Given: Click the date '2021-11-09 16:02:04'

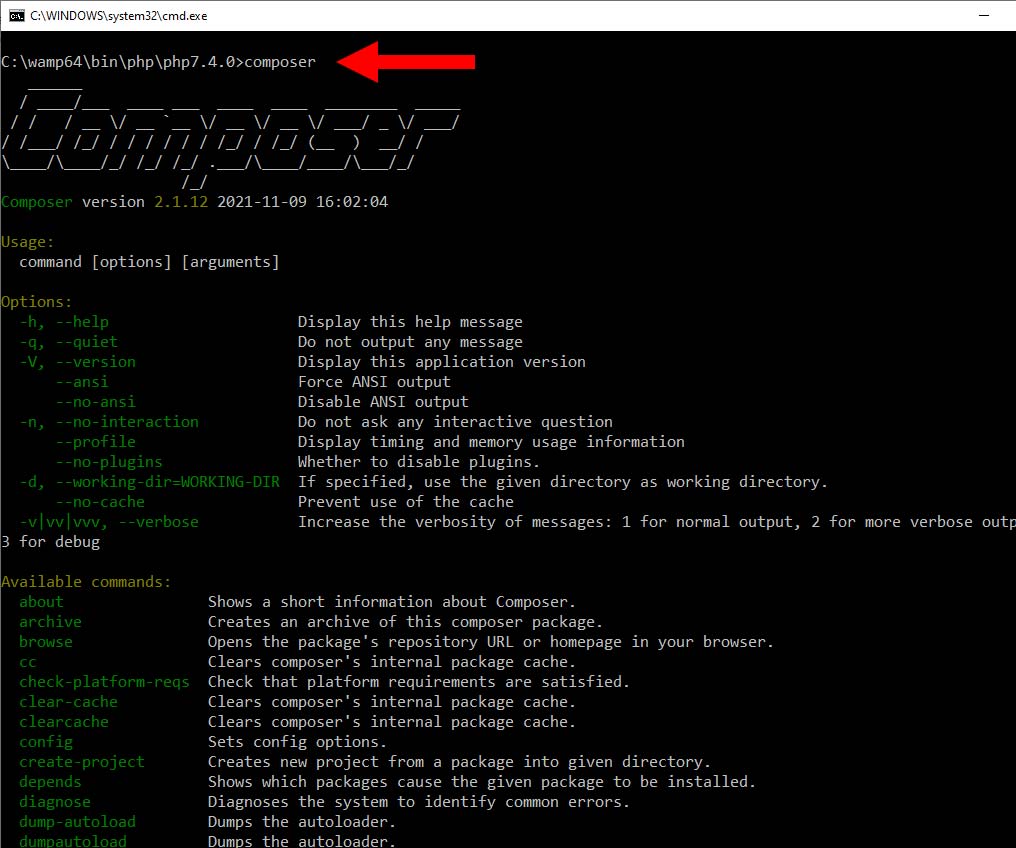Looking at the screenshot, I should coord(303,201).
